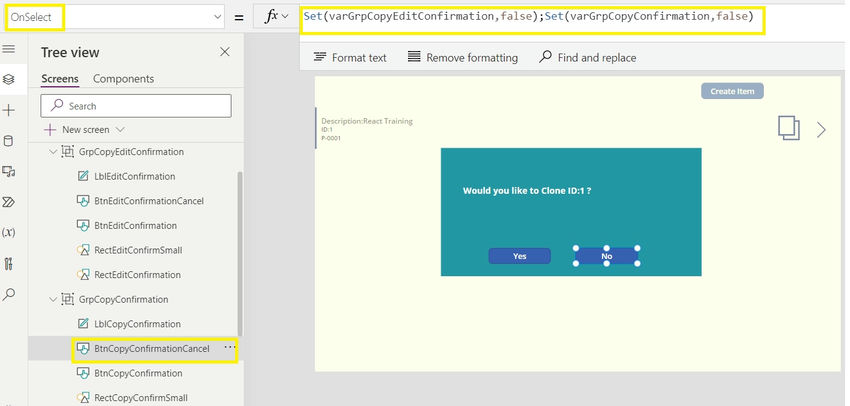This screenshot has height=406, width=850.
Task: Collapse the GrpCopyEditConfirmation group
Action: pos(53,152)
